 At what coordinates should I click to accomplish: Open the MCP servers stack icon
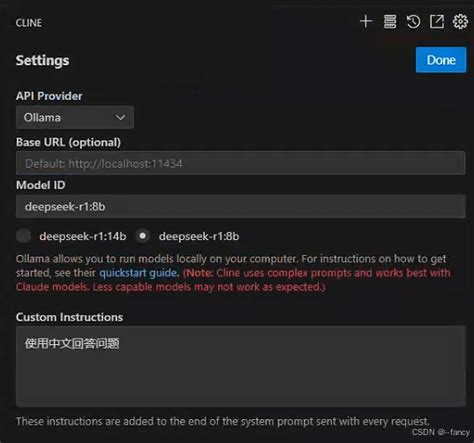[x=390, y=22]
